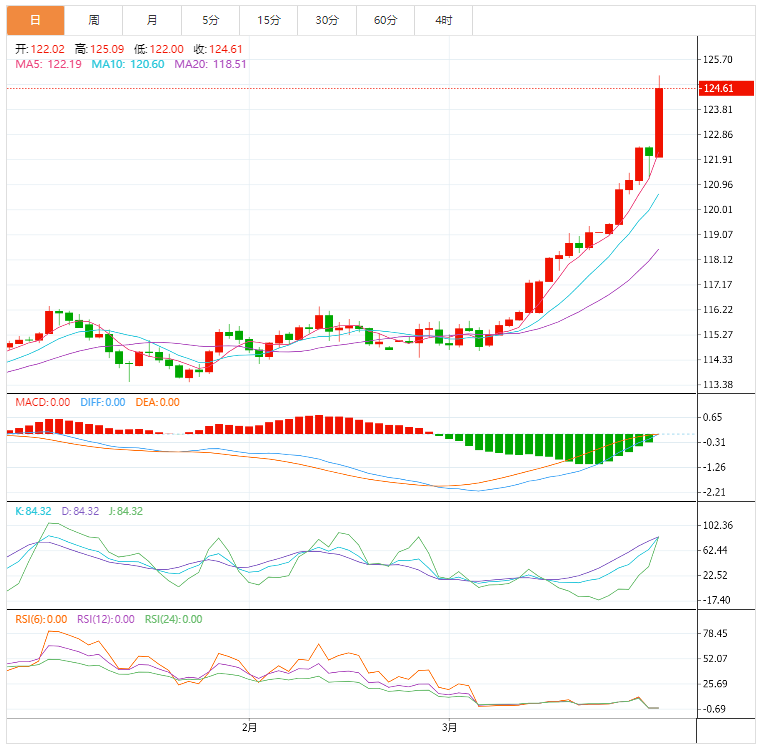
Task: Open the 月 (monthly) timeframe tab
Action: (151, 20)
